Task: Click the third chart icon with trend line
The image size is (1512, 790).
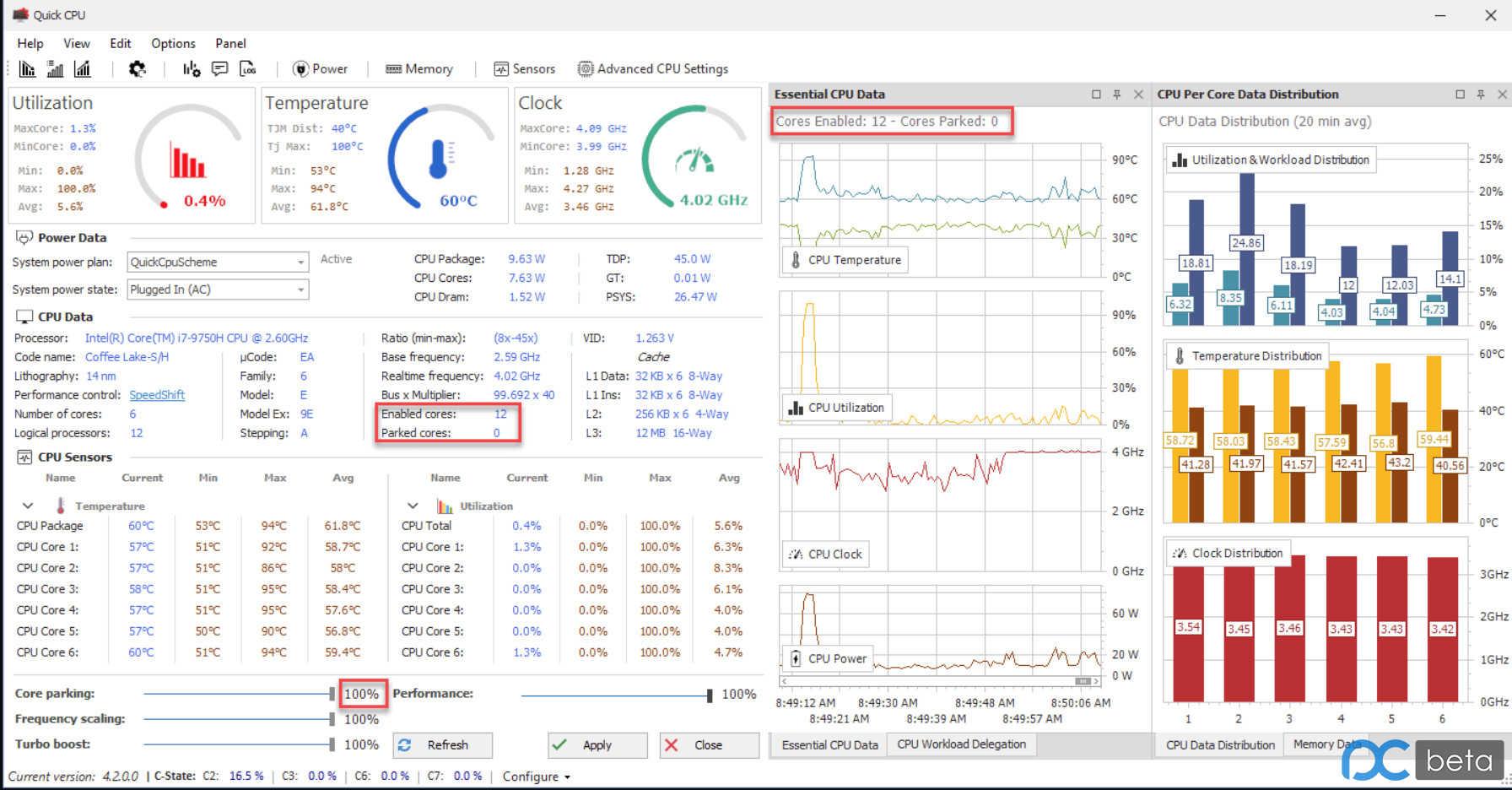Action: pyautogui.click(x=82, y=69)
